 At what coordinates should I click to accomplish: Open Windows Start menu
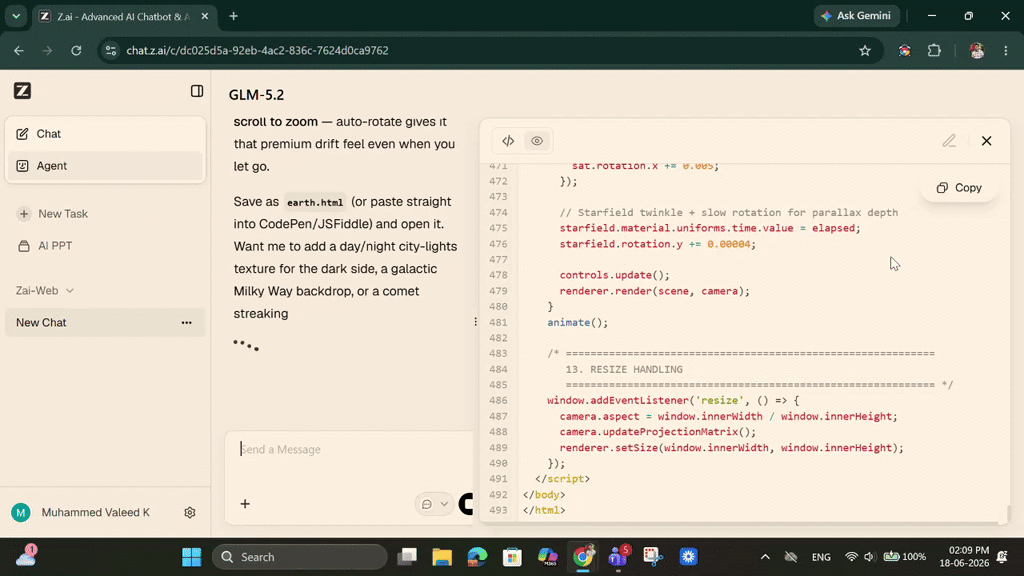[191, 557]
